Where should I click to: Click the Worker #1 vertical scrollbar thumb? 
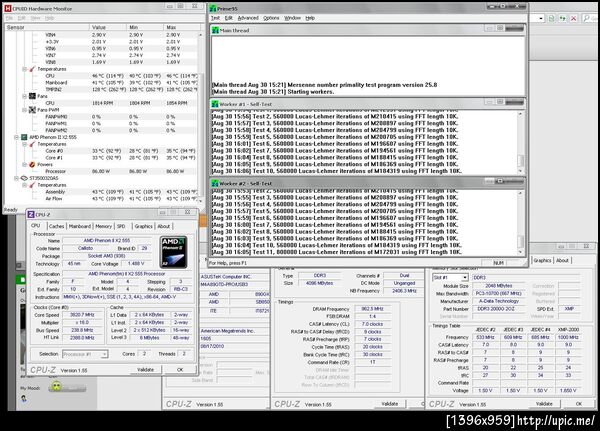pos(520,160)
